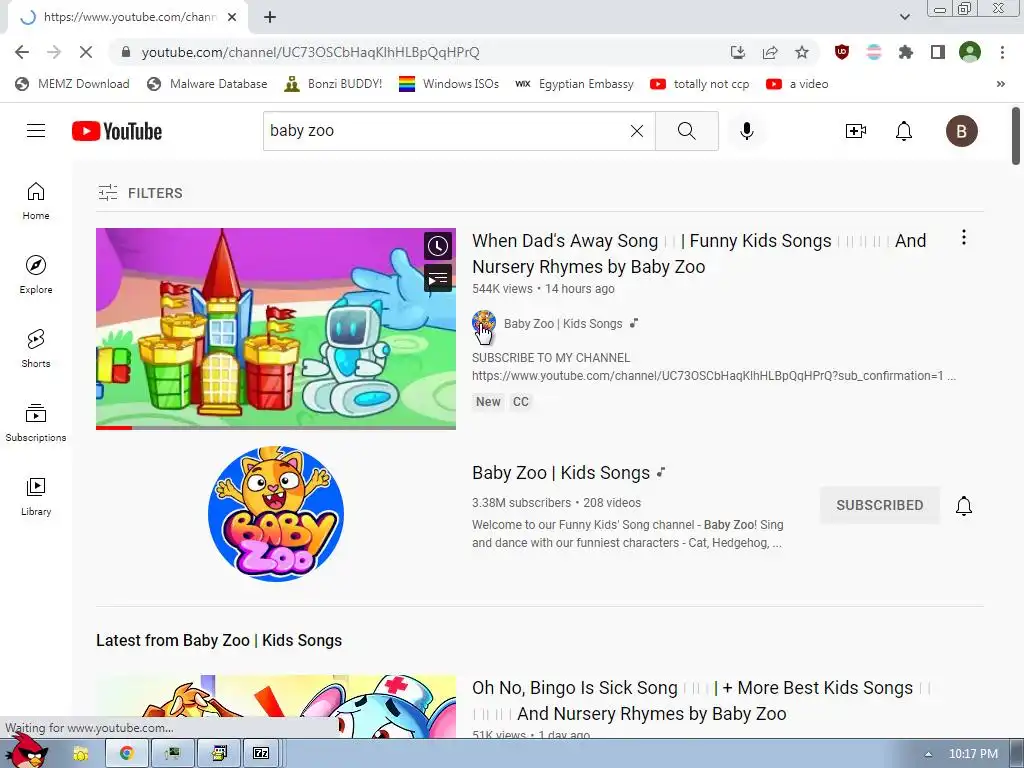The width and height of the screenshot is (1024, 768).
Task: Open YouTube notifications bell in header
Action: [903, 131]
